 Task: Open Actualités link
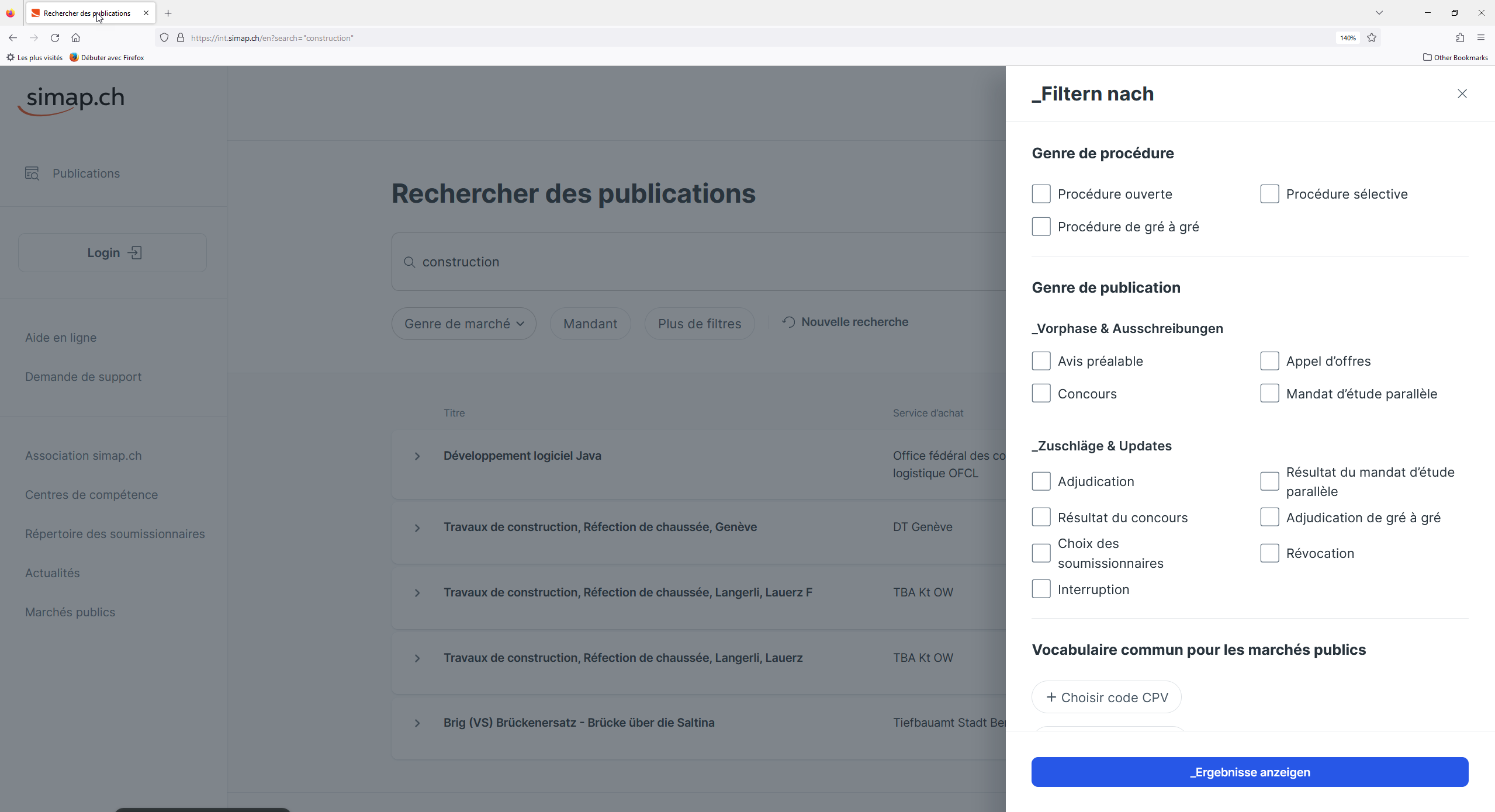pyautogui.click(x=52, y=573)
